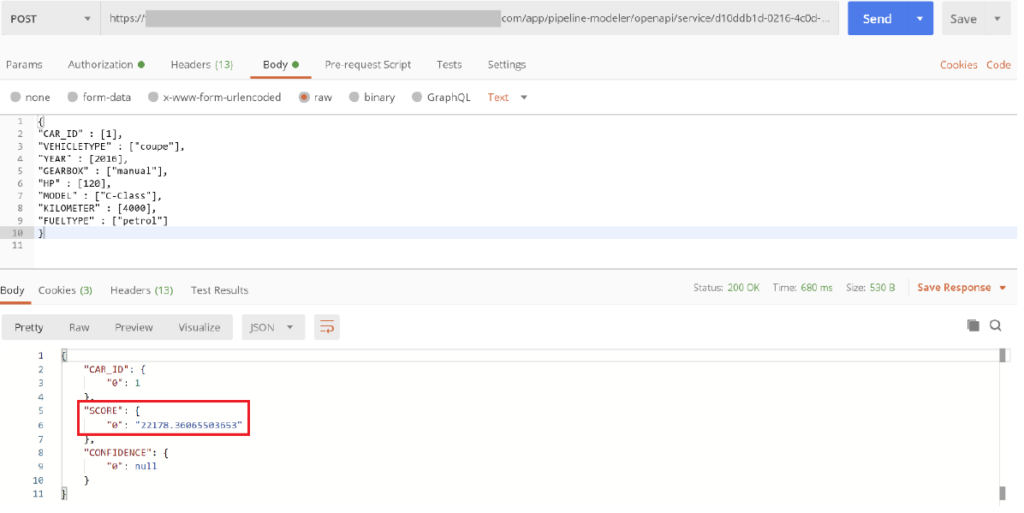Click the "VEHICLETYPE" request body line
The width and height of the screenshot is (1024, 513).
111,146
